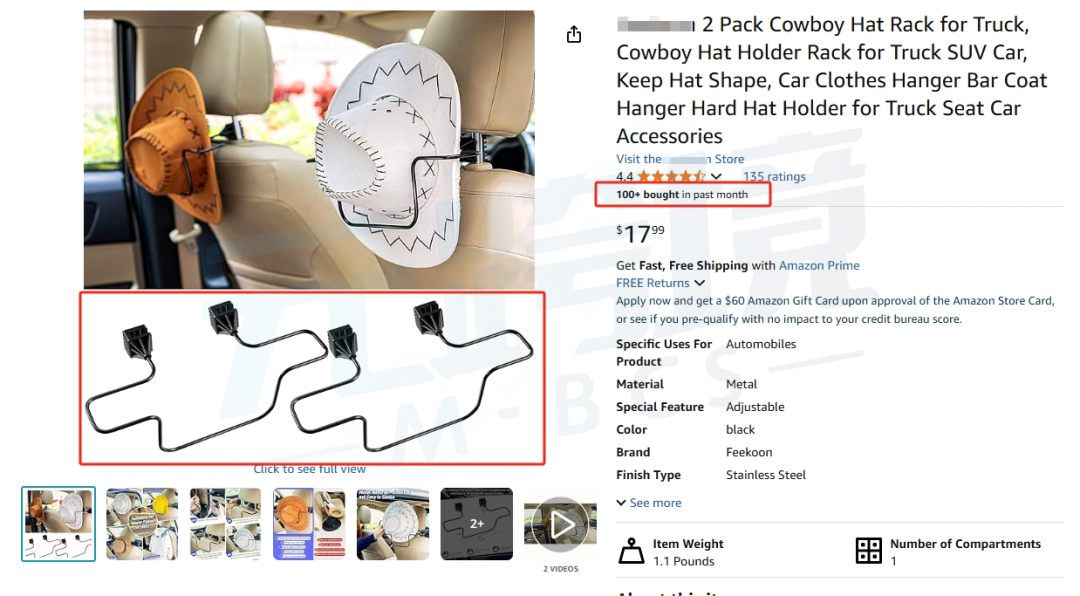
Task: Click the share icon above the image
Action: 574,34
